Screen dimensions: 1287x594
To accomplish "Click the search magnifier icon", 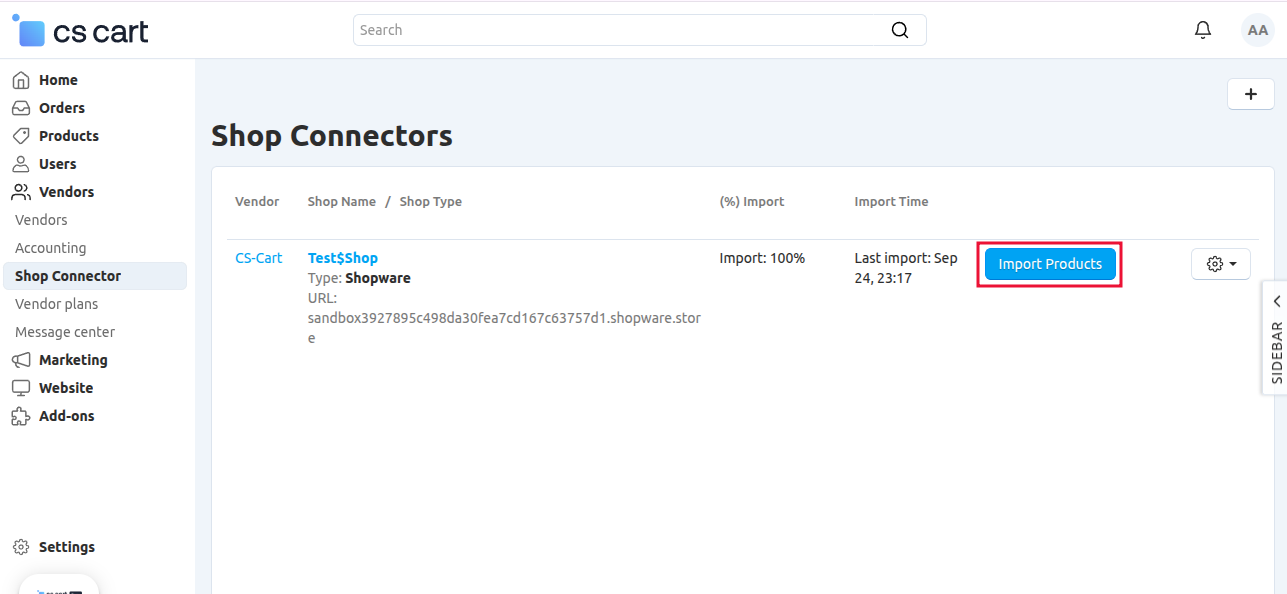I will (x=899, y=30).
